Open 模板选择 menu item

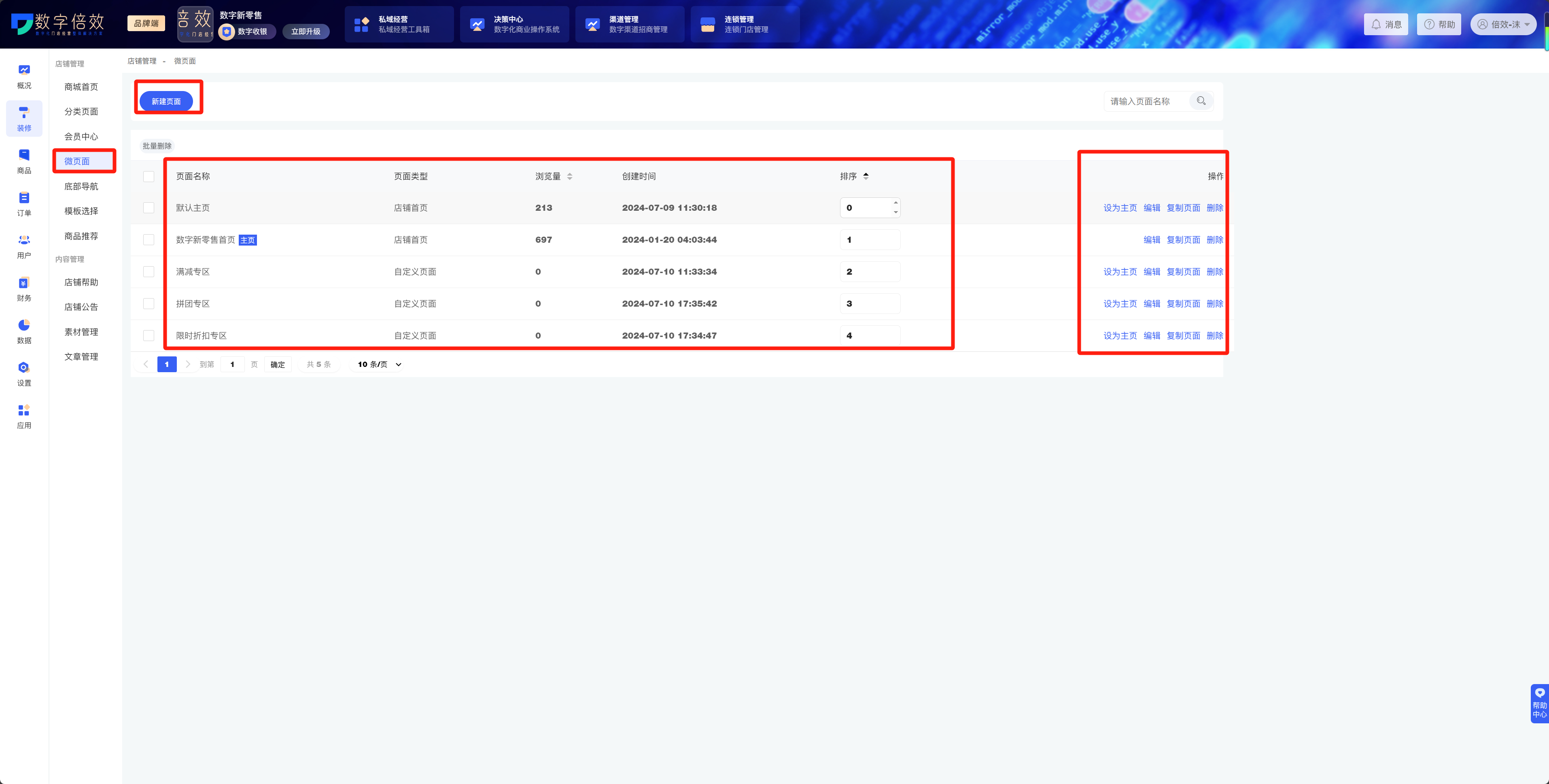[x=81, y=211]
